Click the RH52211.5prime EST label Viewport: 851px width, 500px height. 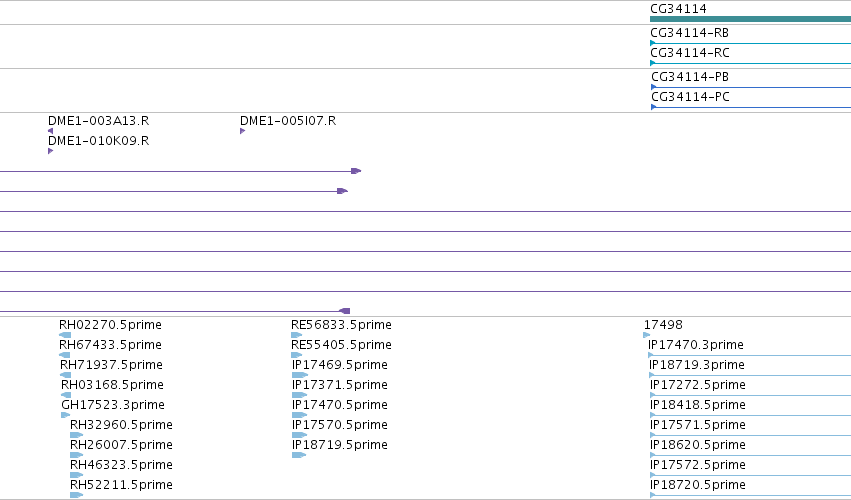pyautogui.click(x=121, y=484)
